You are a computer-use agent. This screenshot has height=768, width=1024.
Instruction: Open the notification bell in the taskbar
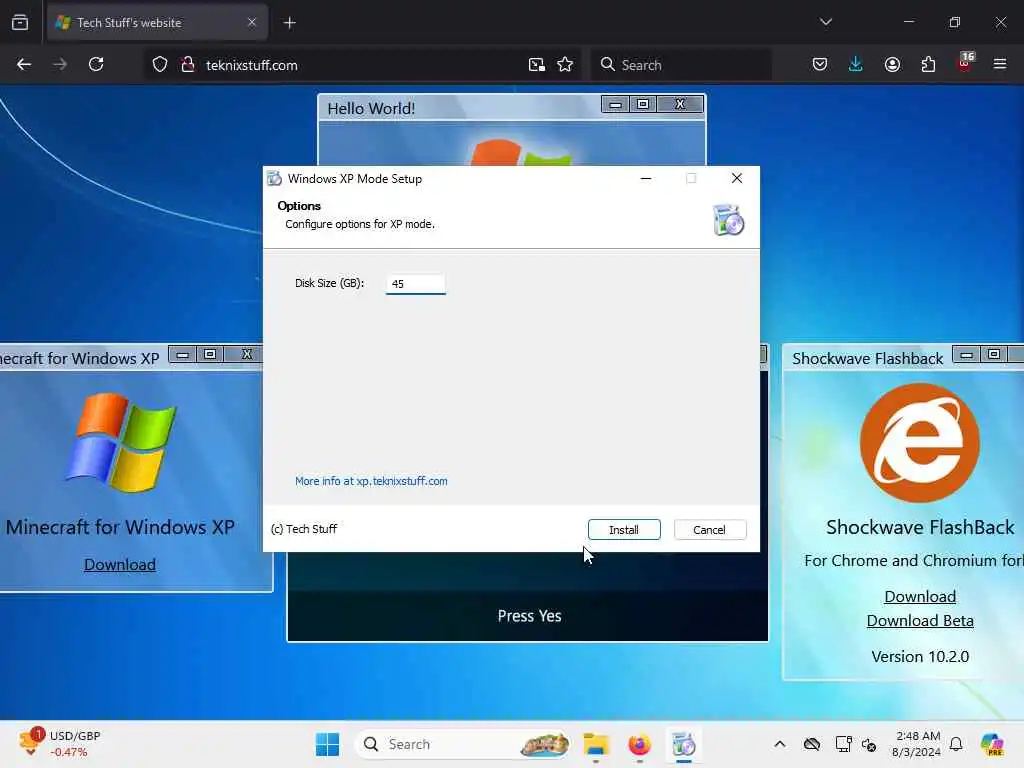[x=956, y=744]
